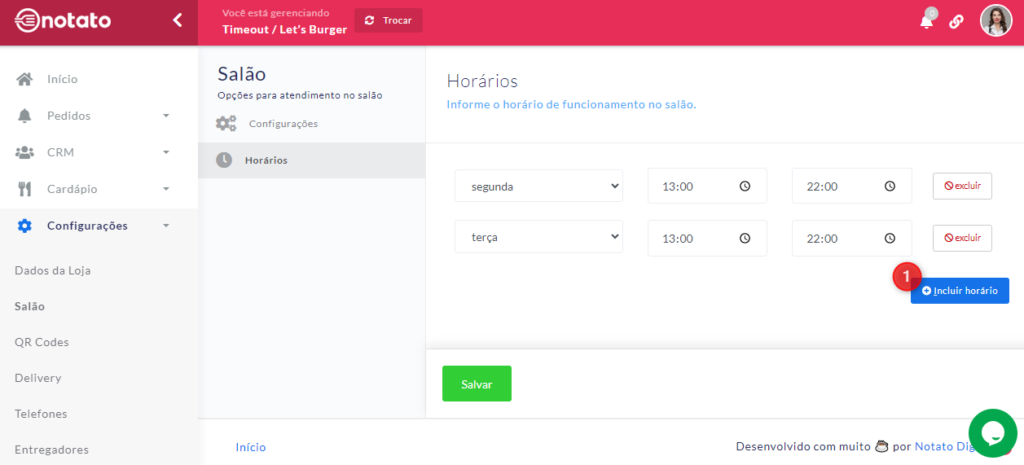Screen dimensions: 1024x465
Task: Click the green Salvar button
Action: tap(476, 384)
